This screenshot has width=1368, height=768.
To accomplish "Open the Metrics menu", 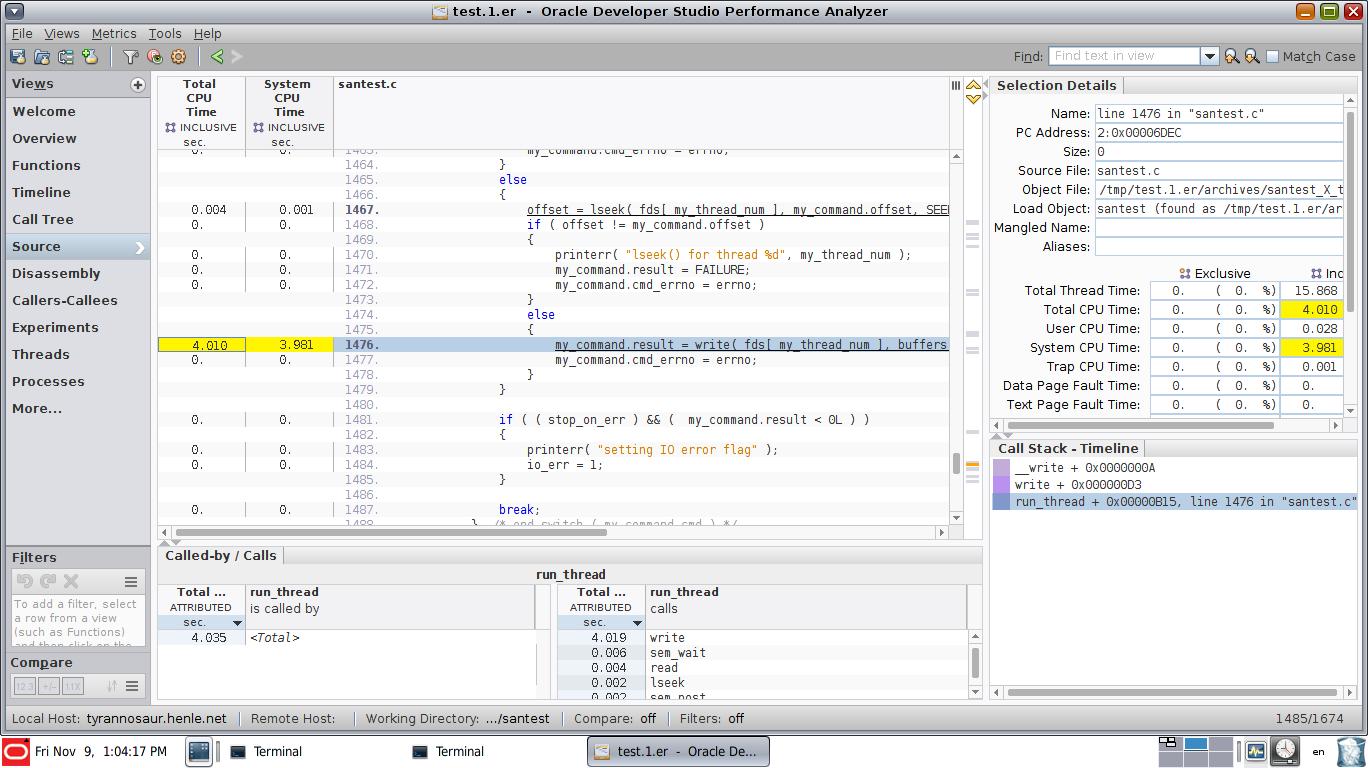I will (114, 33).
